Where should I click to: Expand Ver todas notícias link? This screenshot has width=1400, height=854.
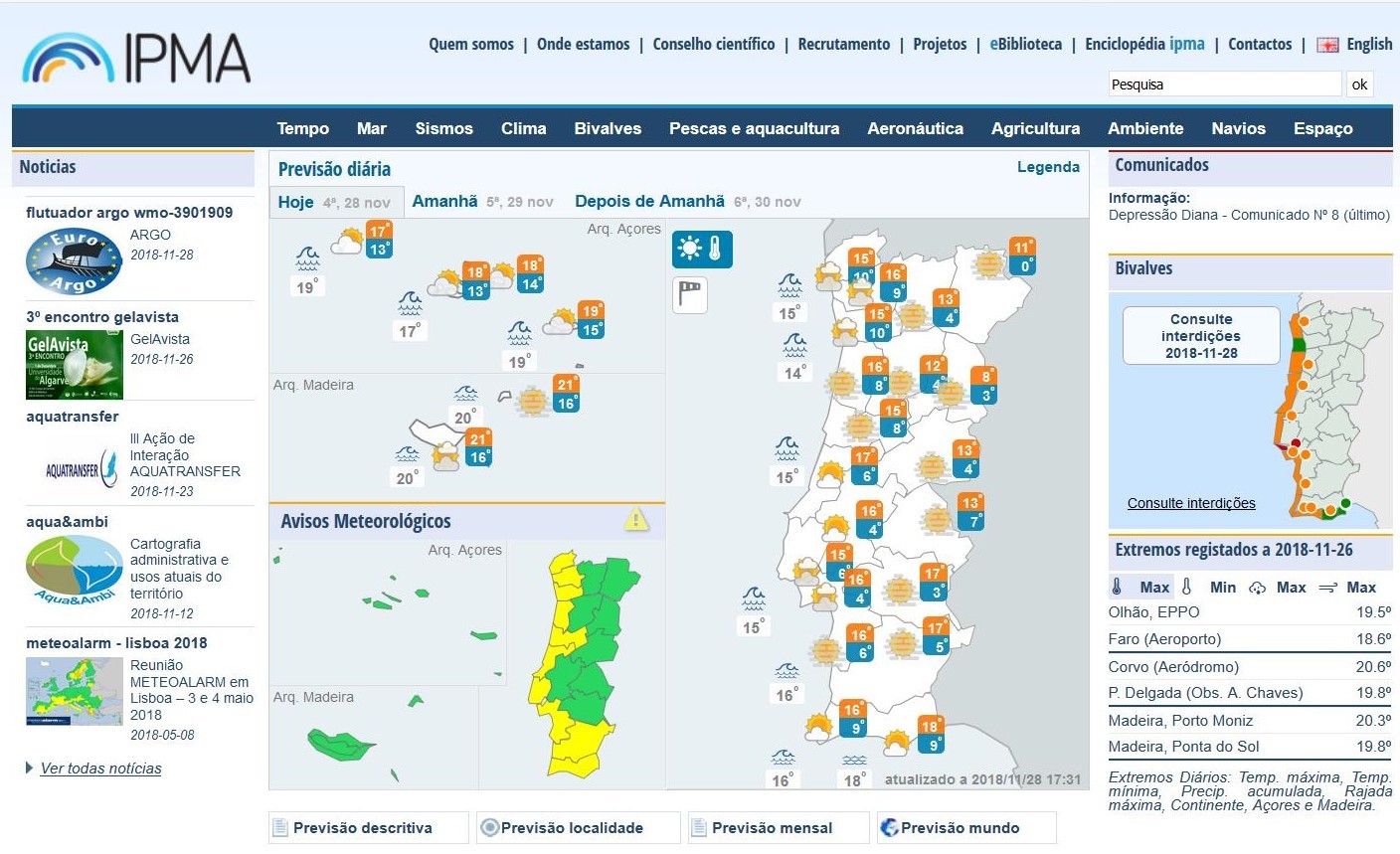(100, 769)
